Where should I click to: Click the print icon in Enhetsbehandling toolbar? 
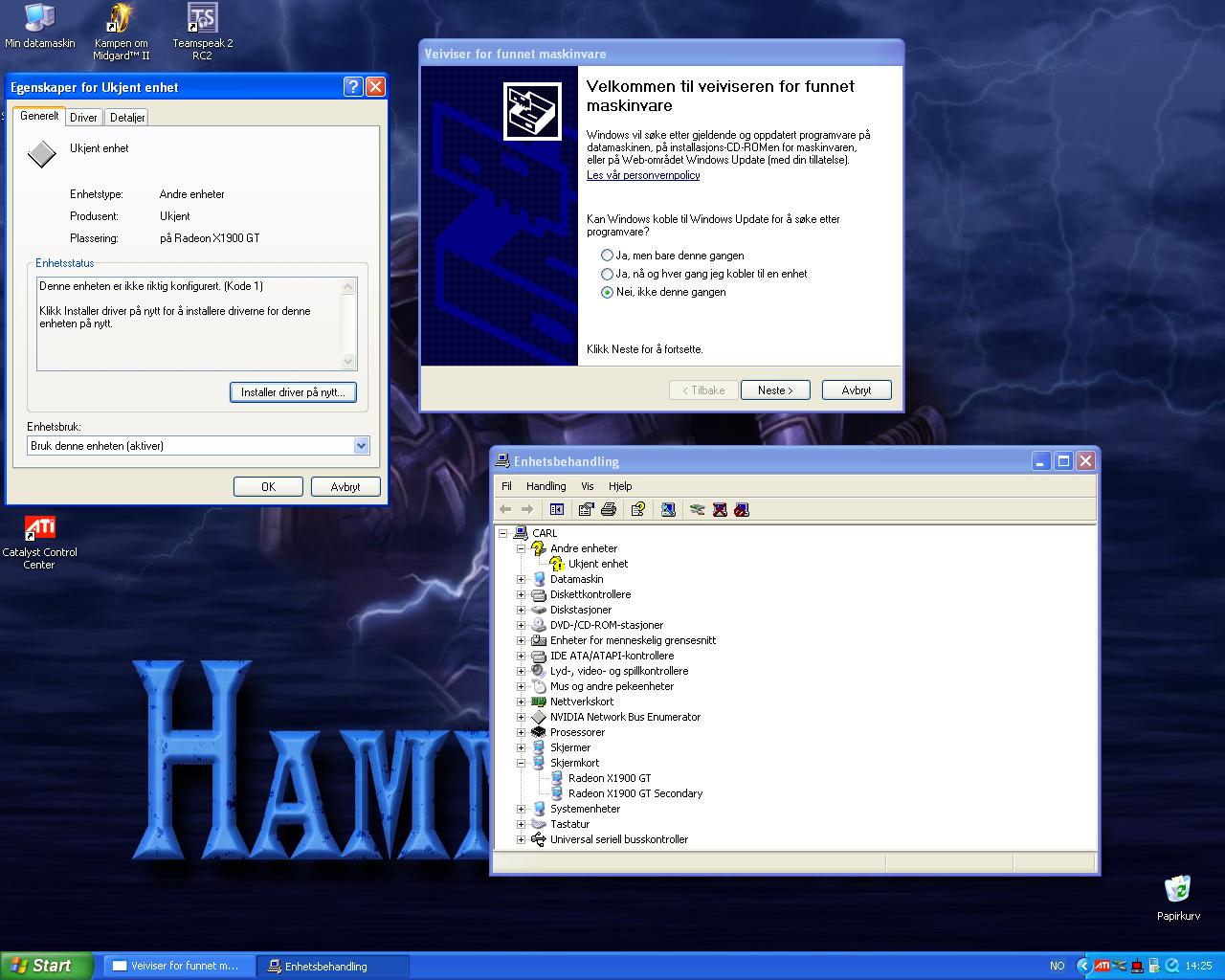tap(608, 510)
